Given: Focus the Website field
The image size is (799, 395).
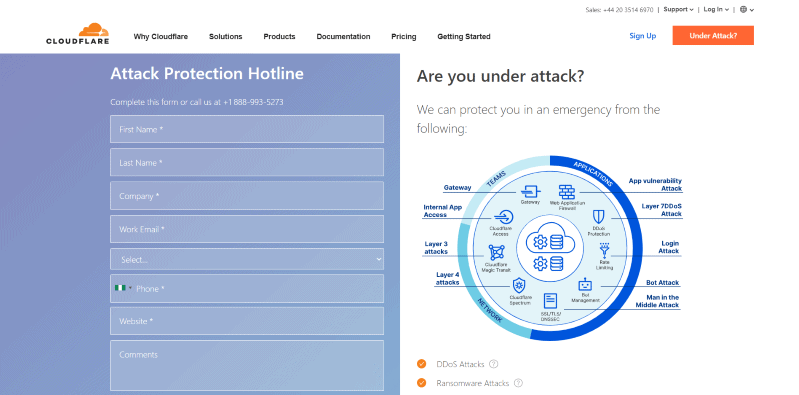Looking at the screenshot, I should pos(247,321).
